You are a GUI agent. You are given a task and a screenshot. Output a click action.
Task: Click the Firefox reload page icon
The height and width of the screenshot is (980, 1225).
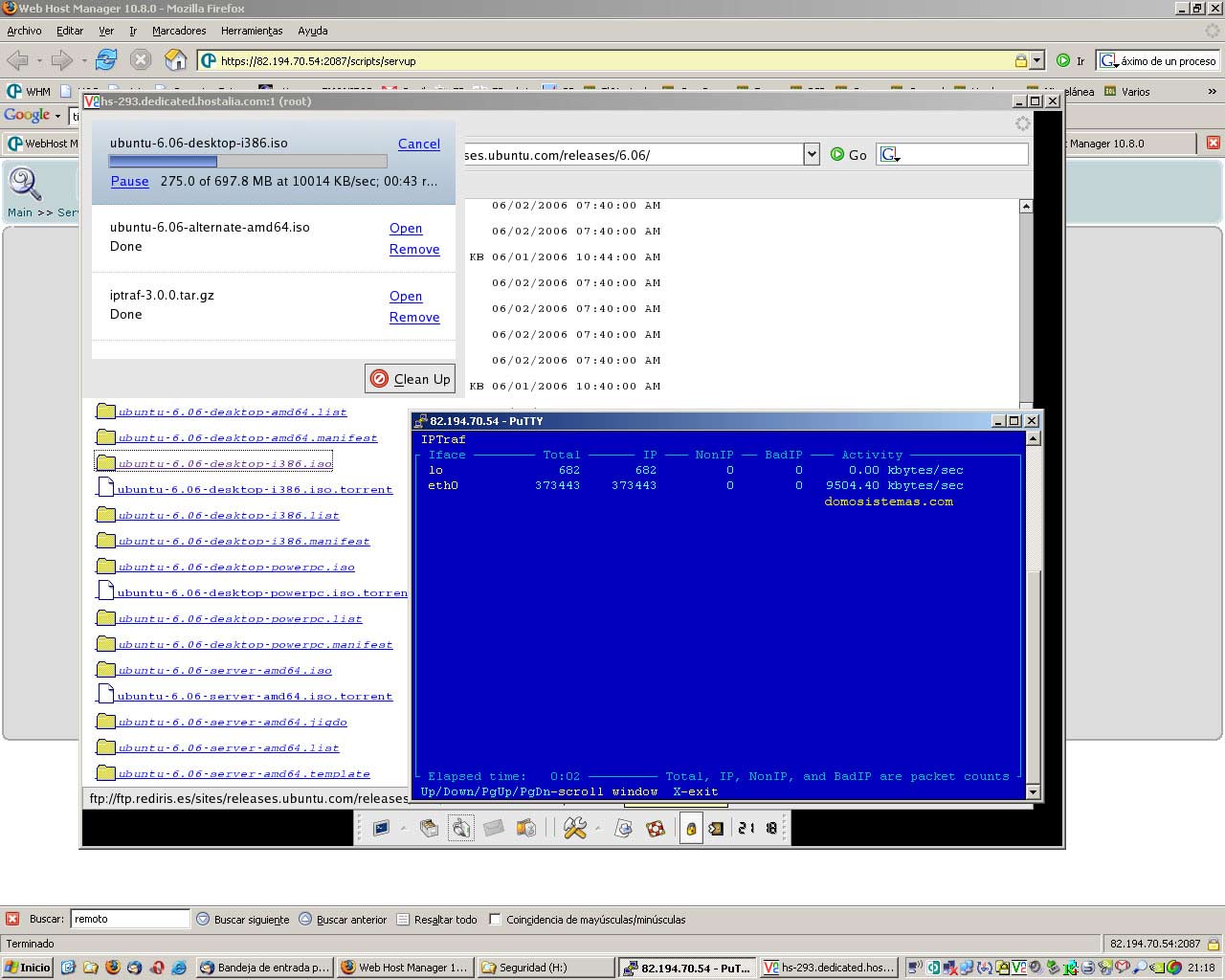coord(106,60)
